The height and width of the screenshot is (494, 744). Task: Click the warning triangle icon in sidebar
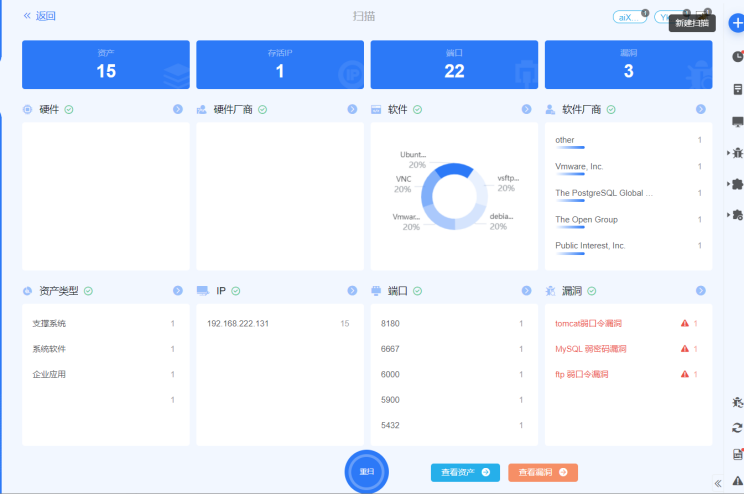pyautogui.click(x=737, y=481)
